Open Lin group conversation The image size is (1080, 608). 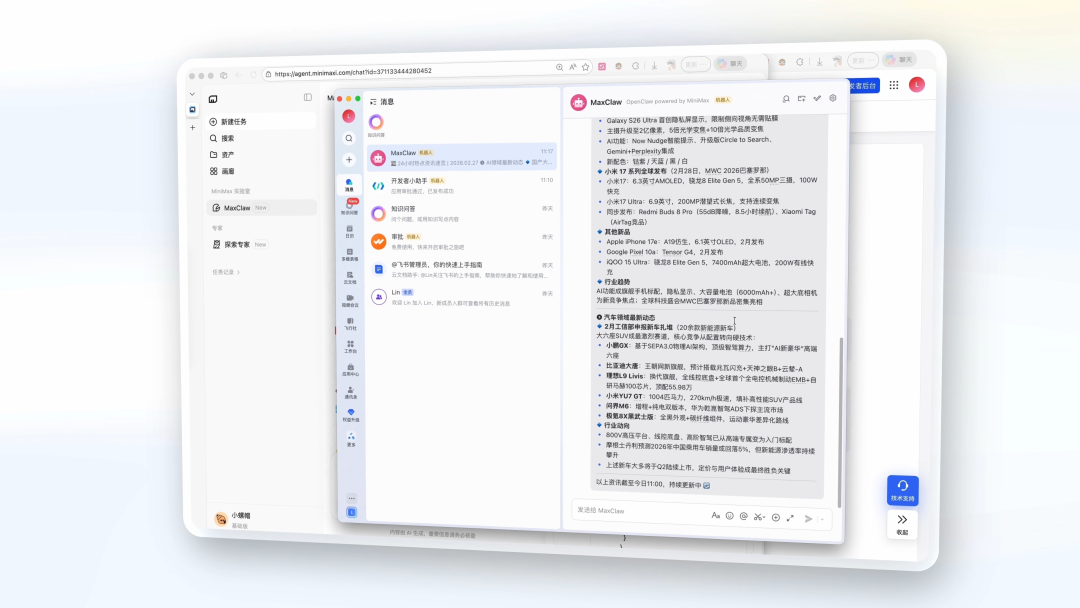[x=462, y=297]
